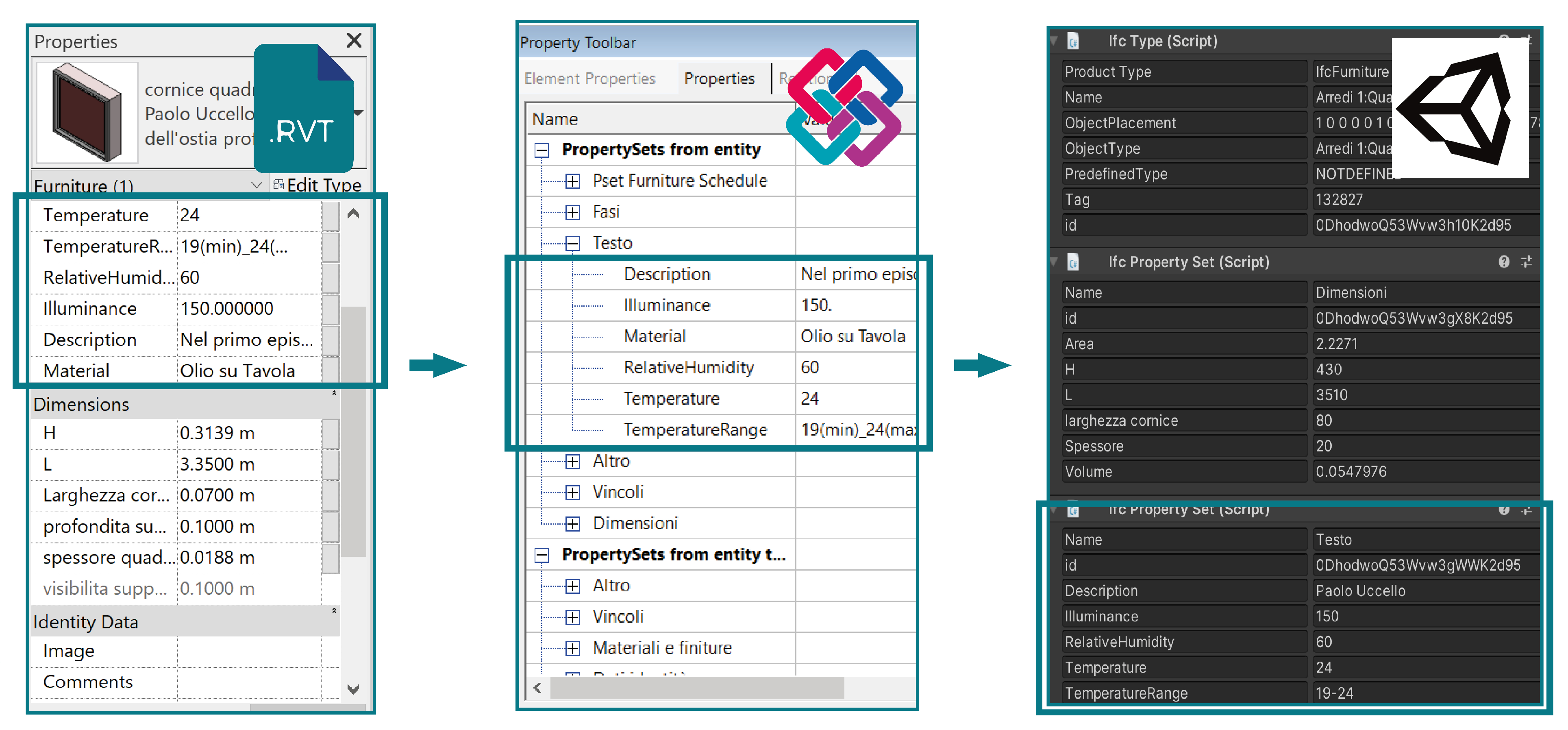
Task: Toggle the checkbox beside H dimension
Action: [x=331, y=434]
